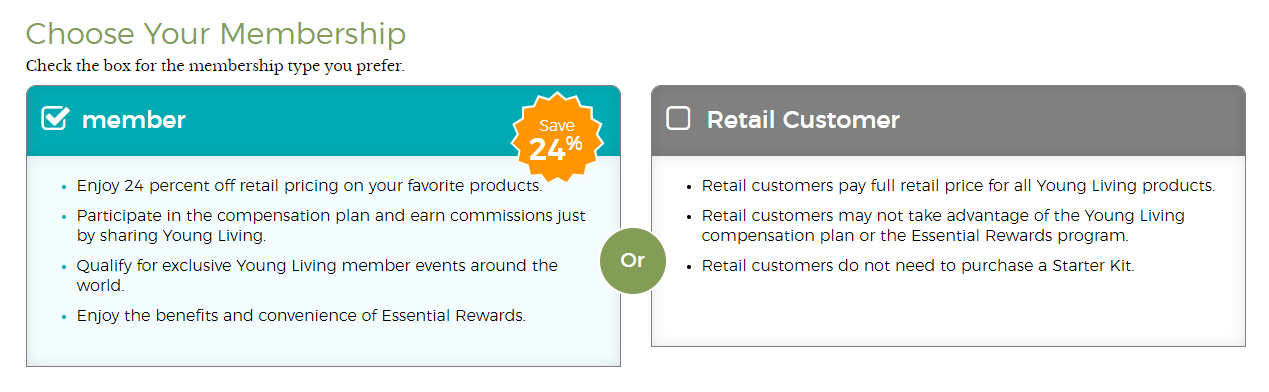Viewport: 1269px width, 392px height.
Task: Click the Choose Your Membership heading
Action: [x=216, y=33]
